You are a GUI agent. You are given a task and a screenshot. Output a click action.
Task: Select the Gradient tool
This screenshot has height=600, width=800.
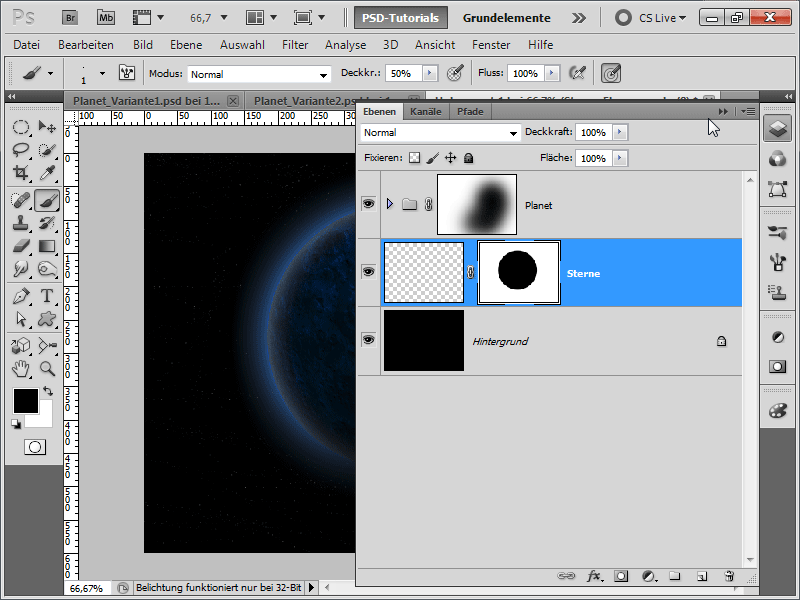click(x=47, y=246)
